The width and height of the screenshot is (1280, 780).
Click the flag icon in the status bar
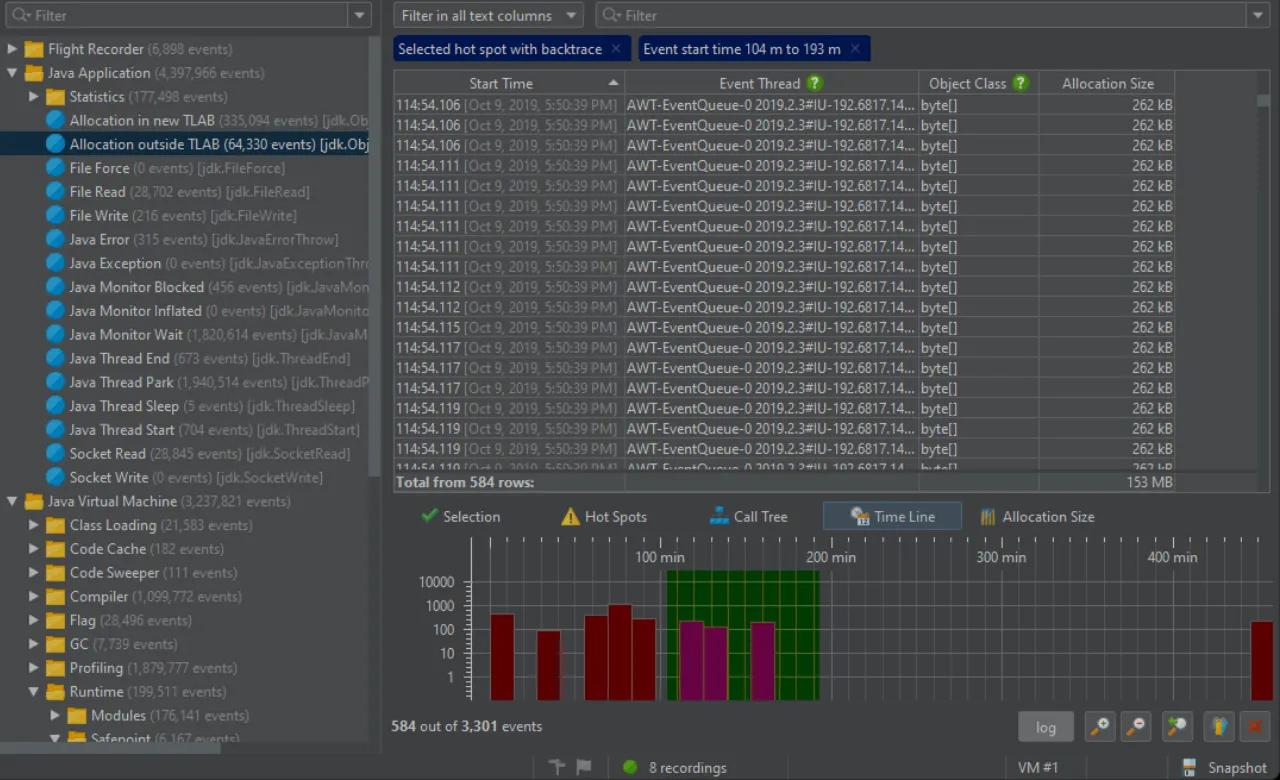[585, 767]
